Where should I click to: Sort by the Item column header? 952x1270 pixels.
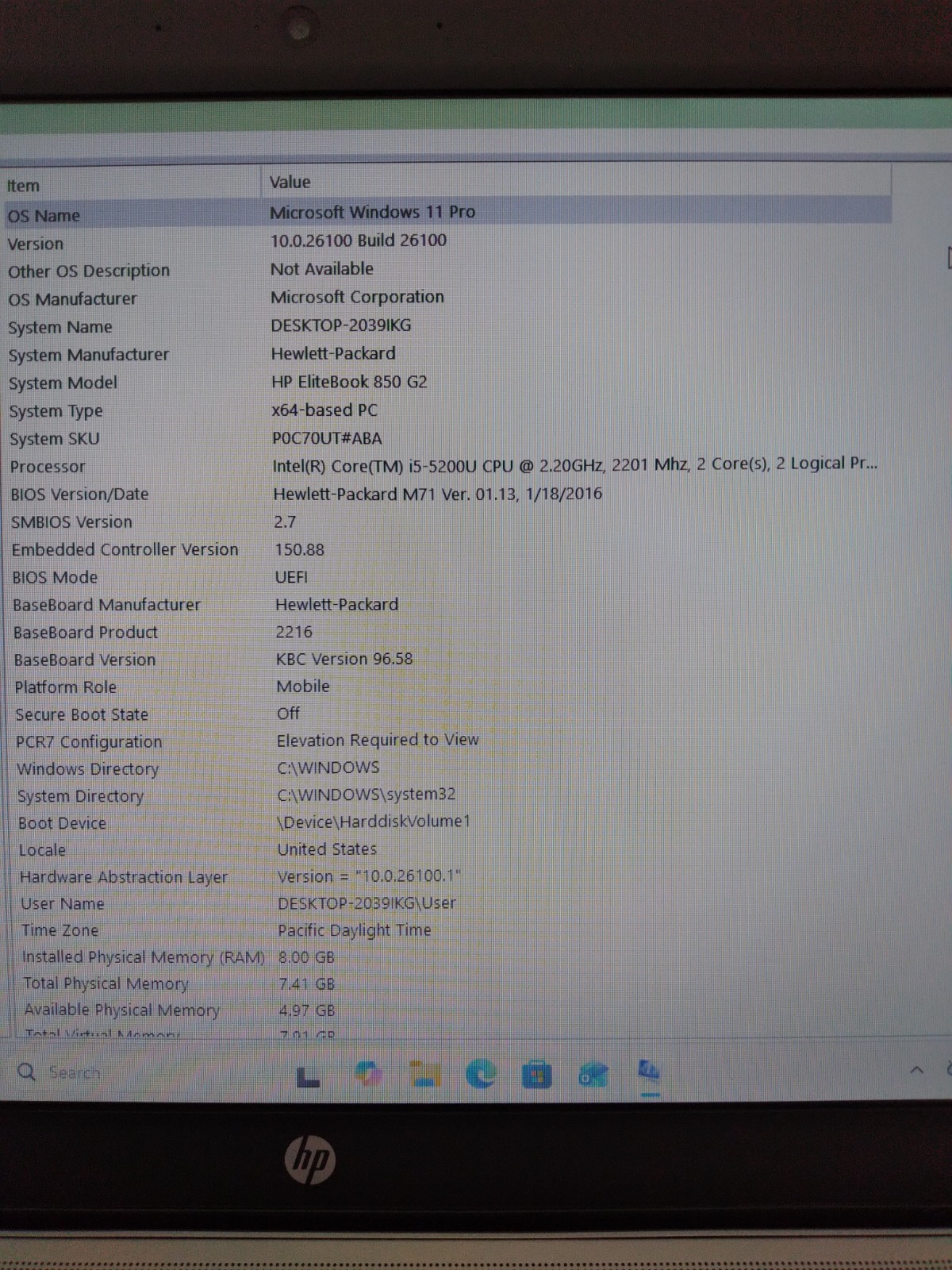(131, 185)
